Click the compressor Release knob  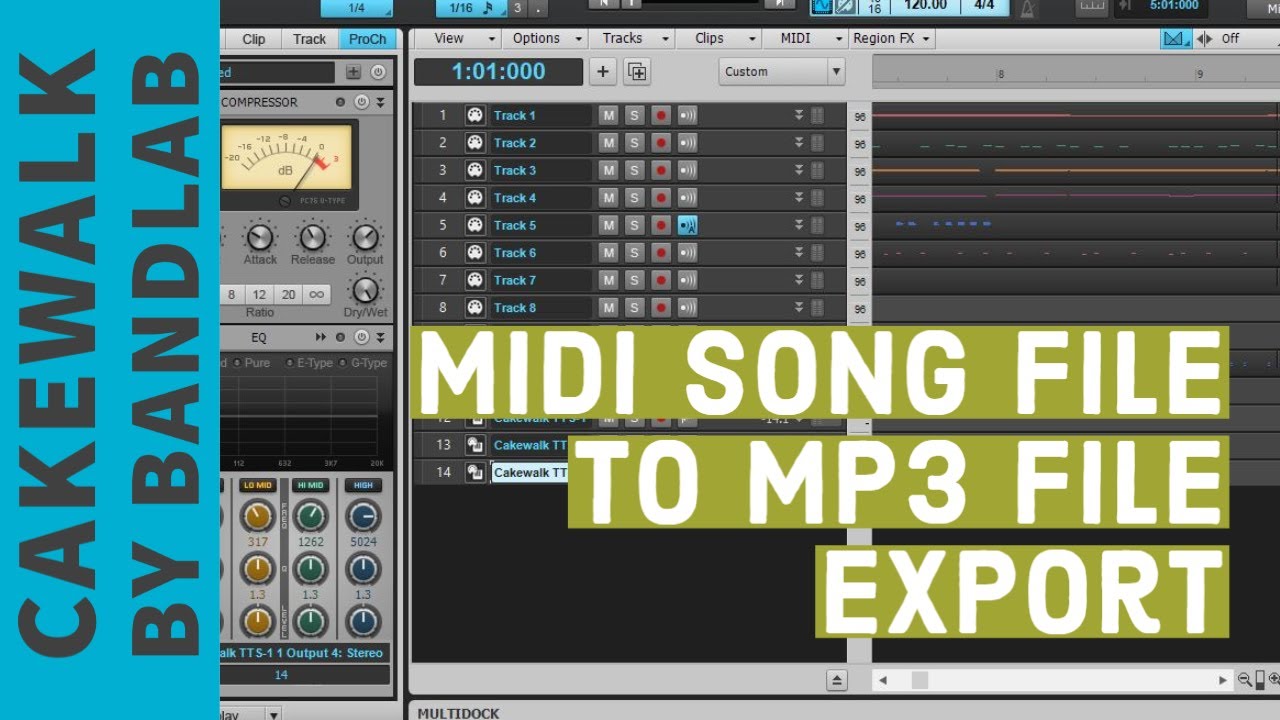click(313, 237)
